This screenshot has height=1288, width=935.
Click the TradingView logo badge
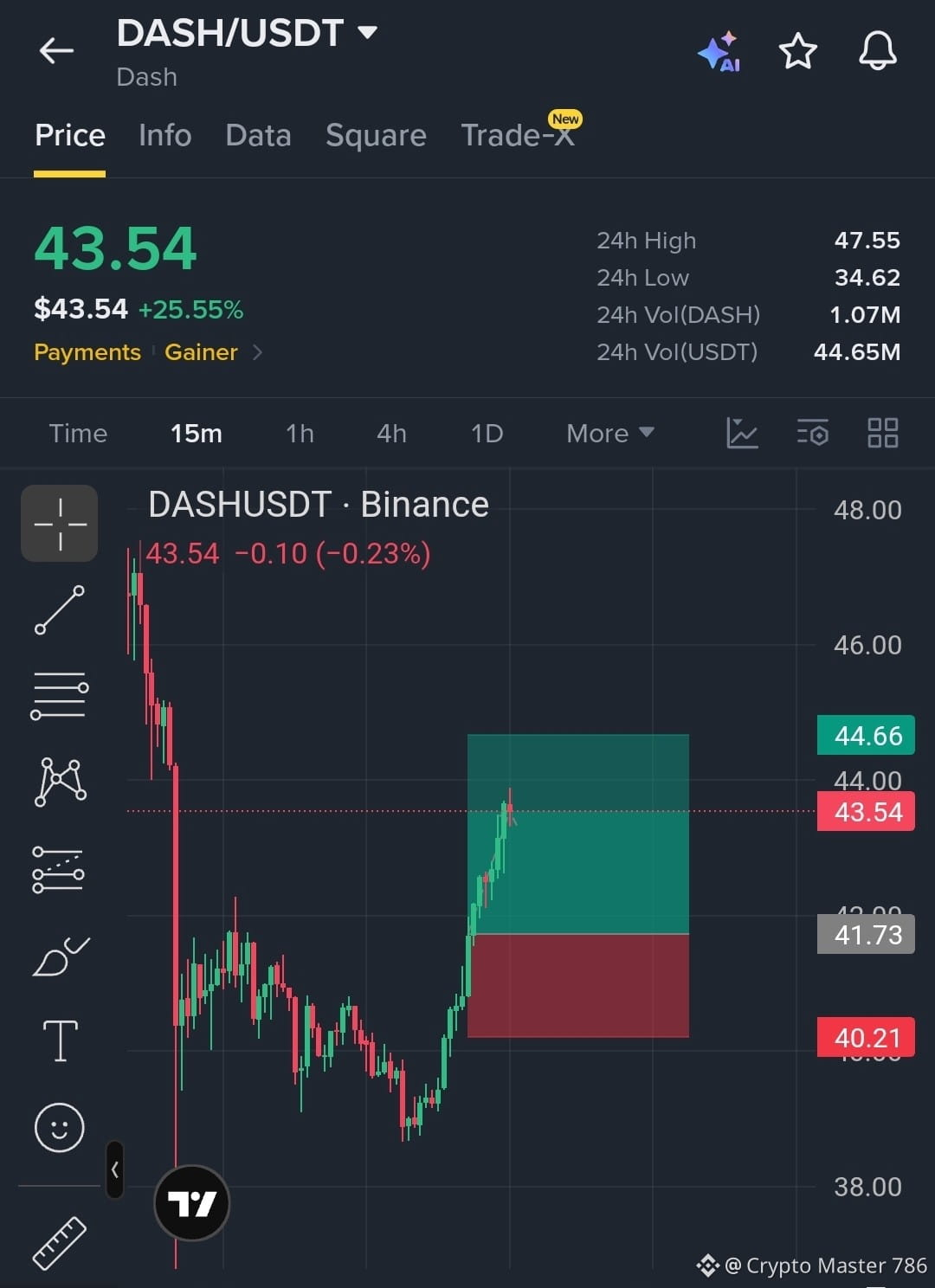pos(191,1203)
